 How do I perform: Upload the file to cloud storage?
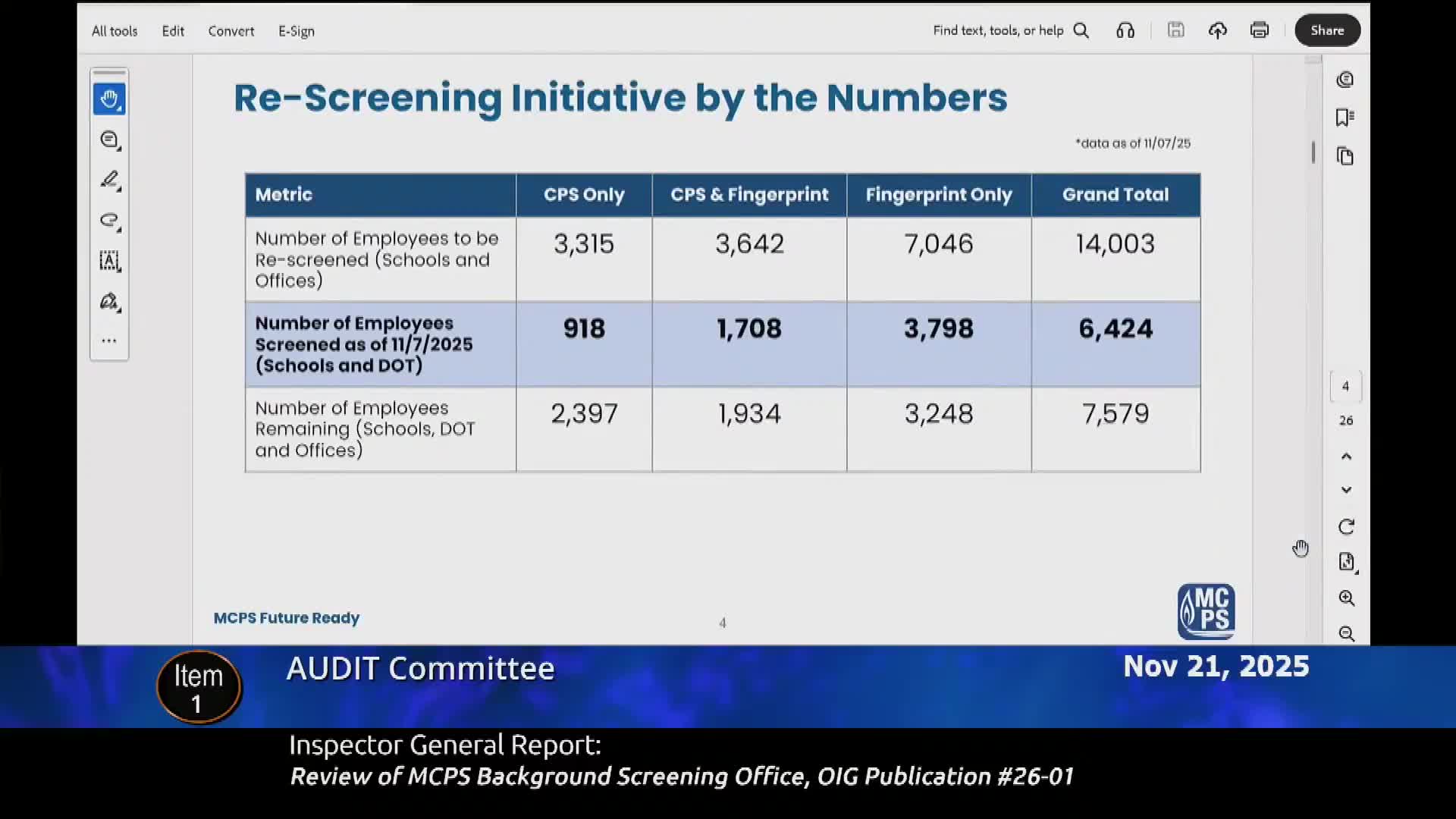1218,30
